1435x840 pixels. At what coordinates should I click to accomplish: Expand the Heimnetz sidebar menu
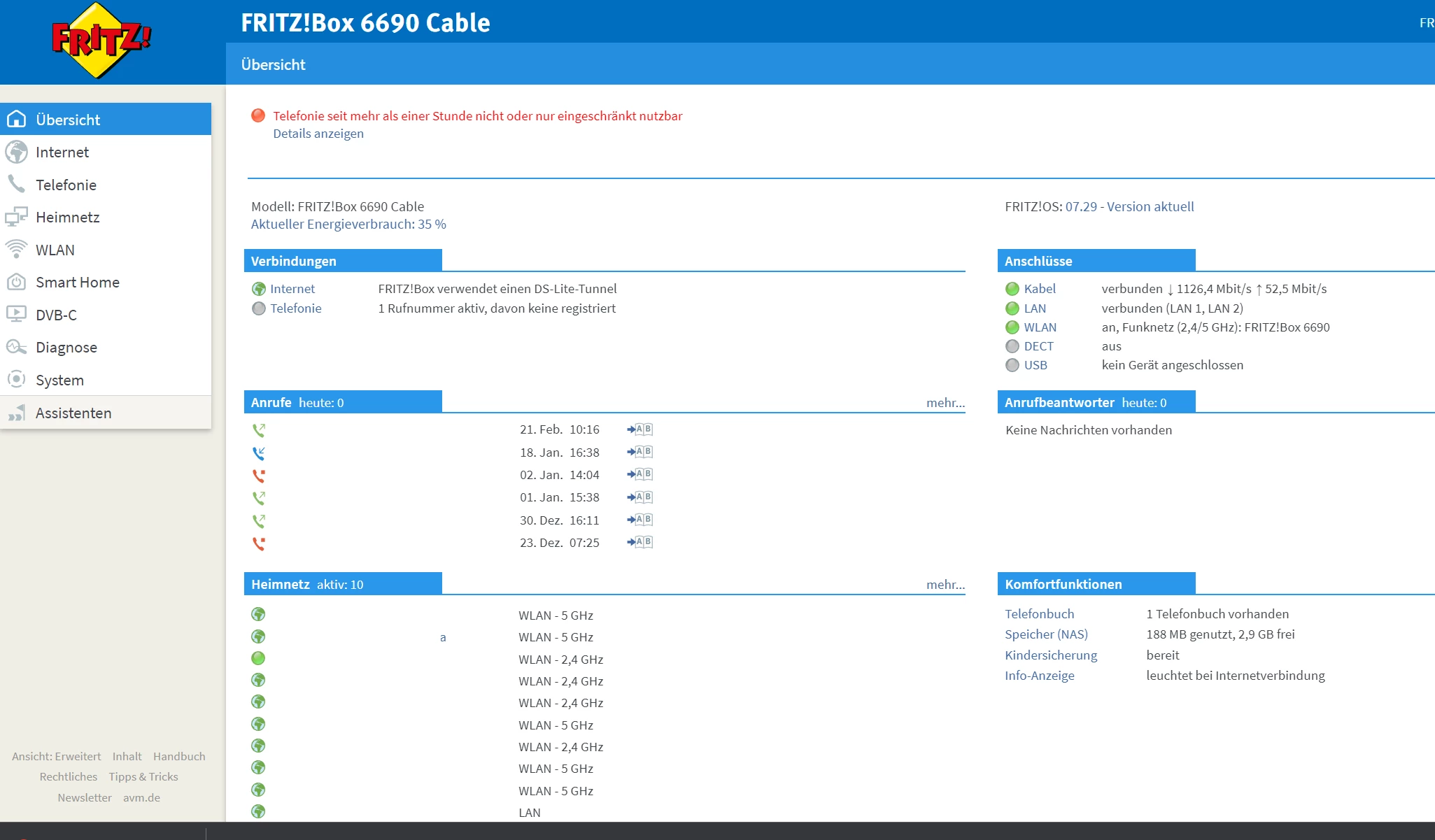coord(67,217)
